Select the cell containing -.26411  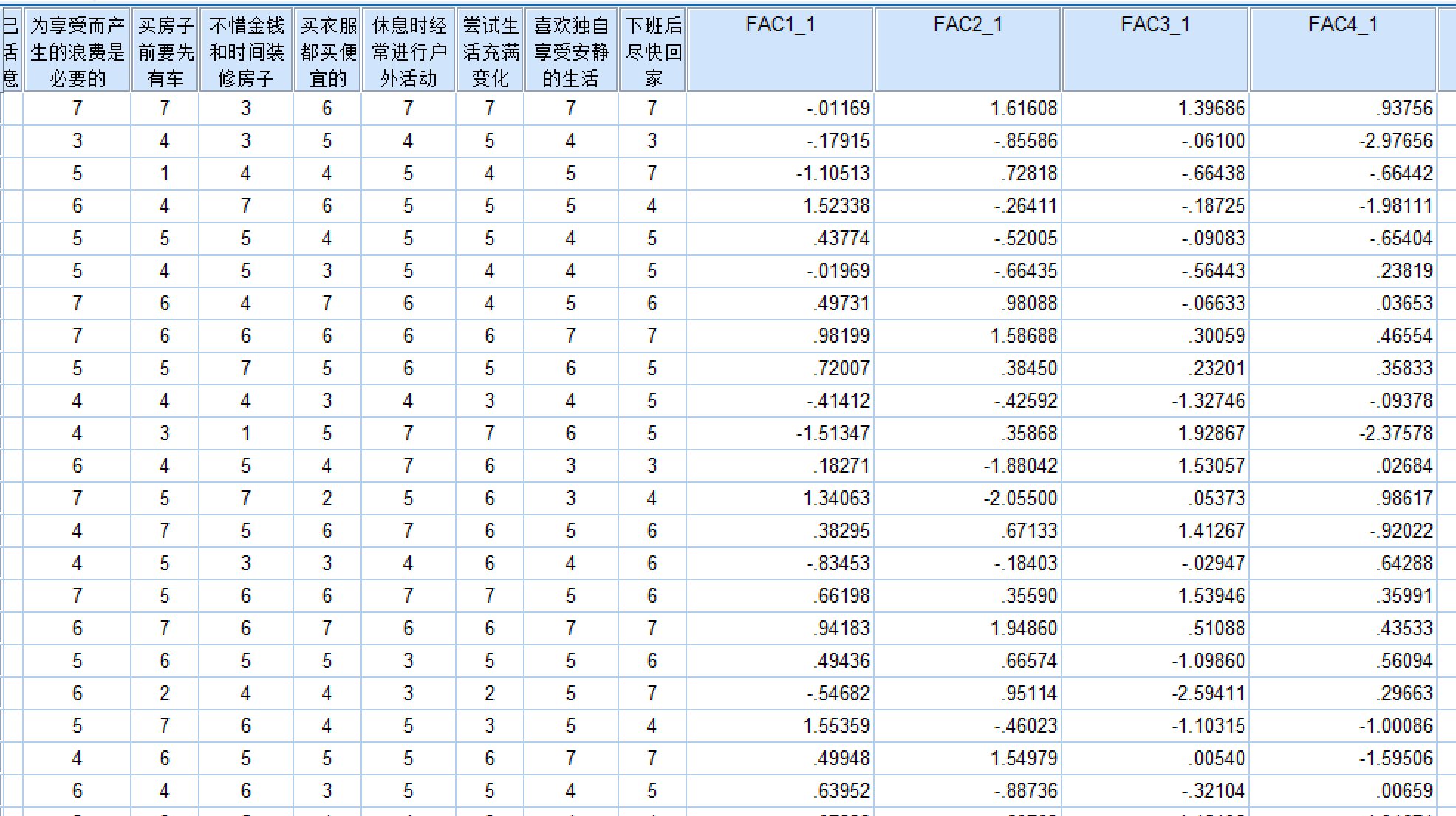[968, 206]
